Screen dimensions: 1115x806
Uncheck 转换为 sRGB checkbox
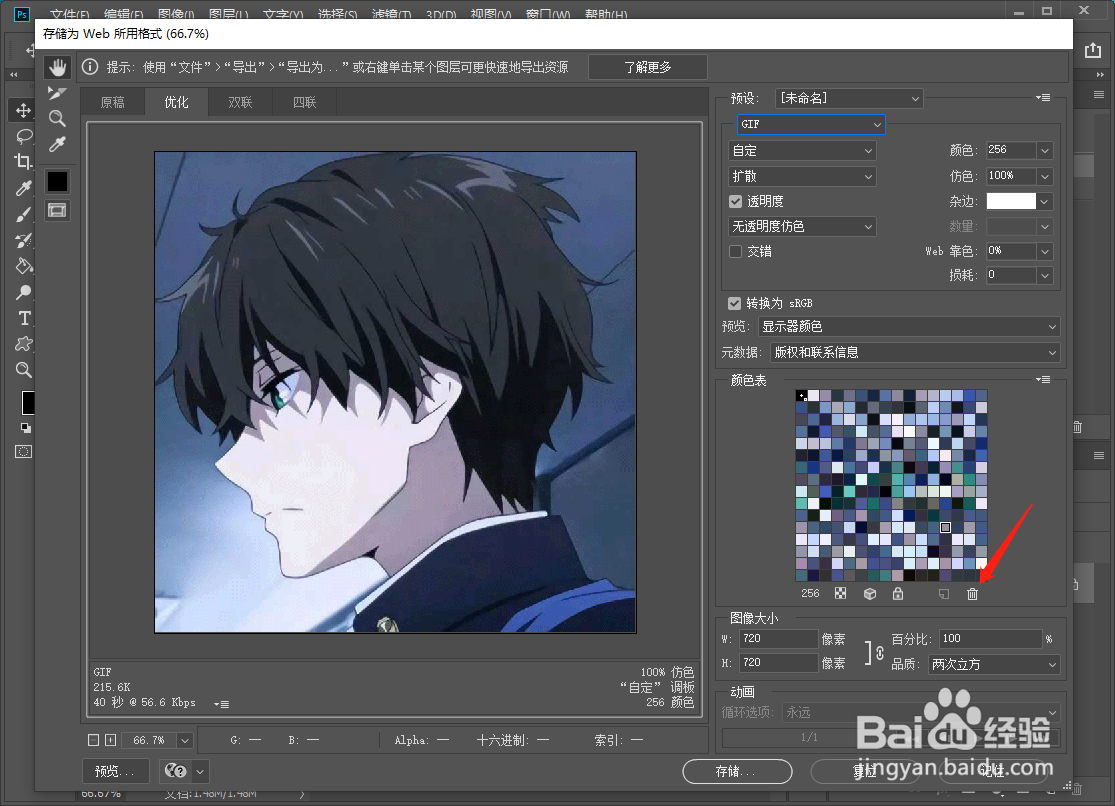(735, 303)
